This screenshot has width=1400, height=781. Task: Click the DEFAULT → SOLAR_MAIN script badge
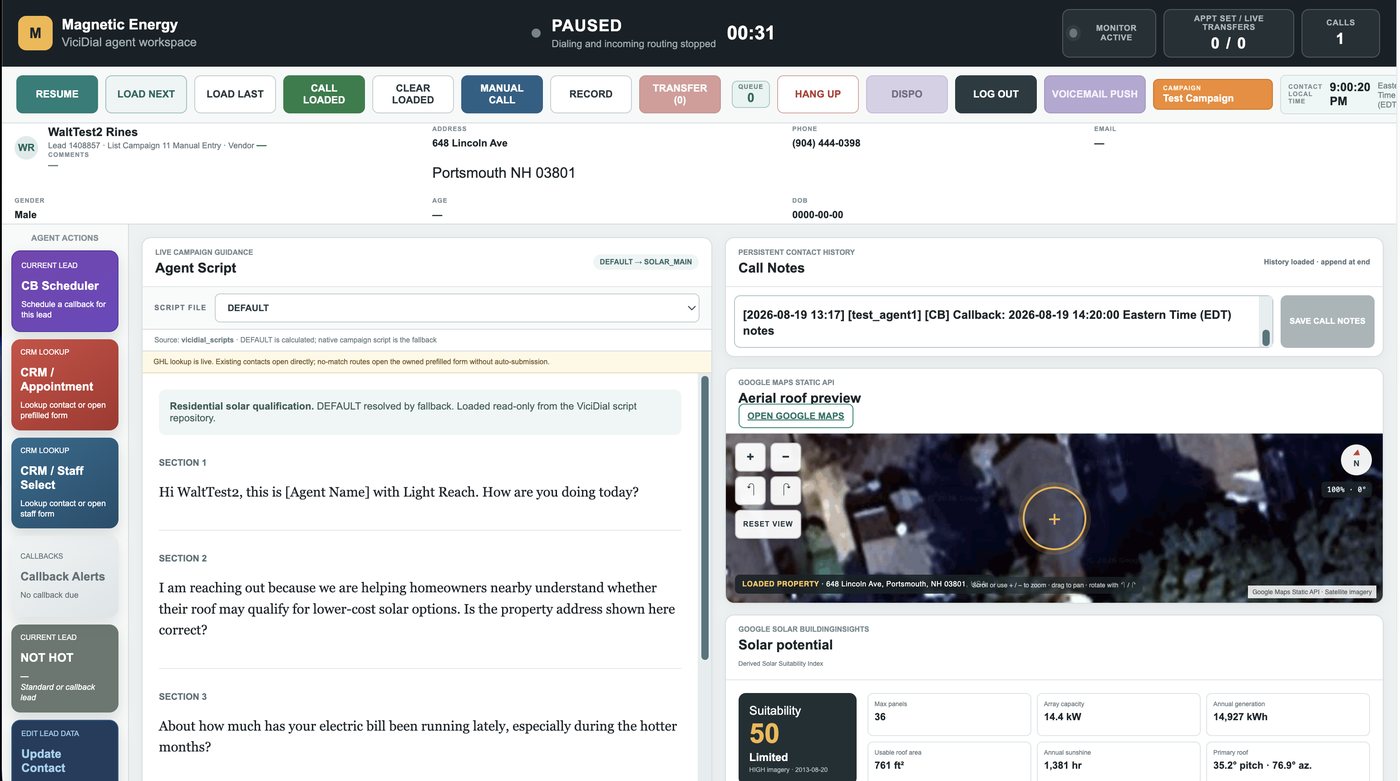coord(646,262)
